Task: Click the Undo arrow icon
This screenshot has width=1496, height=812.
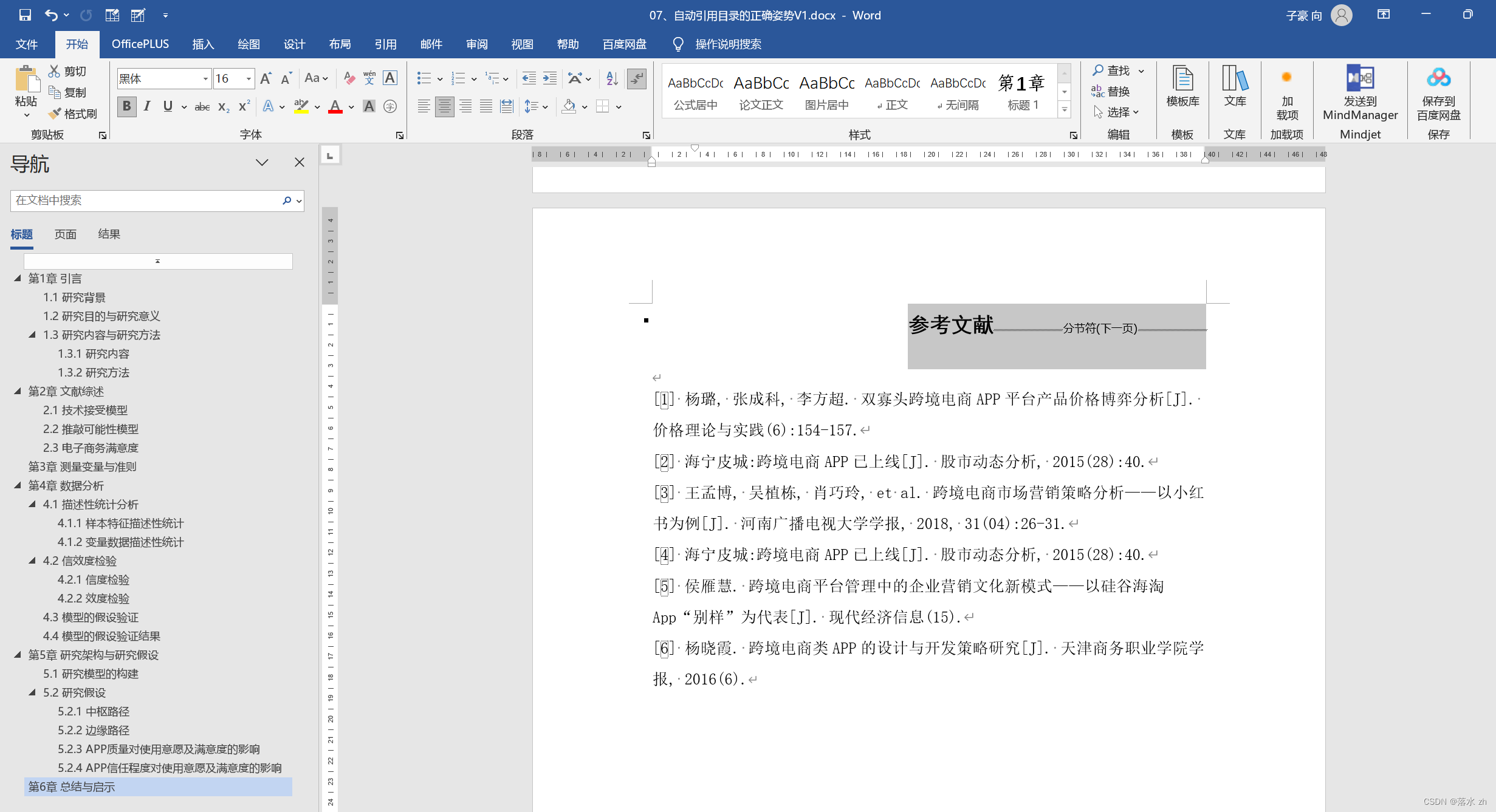Action: (51, 15)
